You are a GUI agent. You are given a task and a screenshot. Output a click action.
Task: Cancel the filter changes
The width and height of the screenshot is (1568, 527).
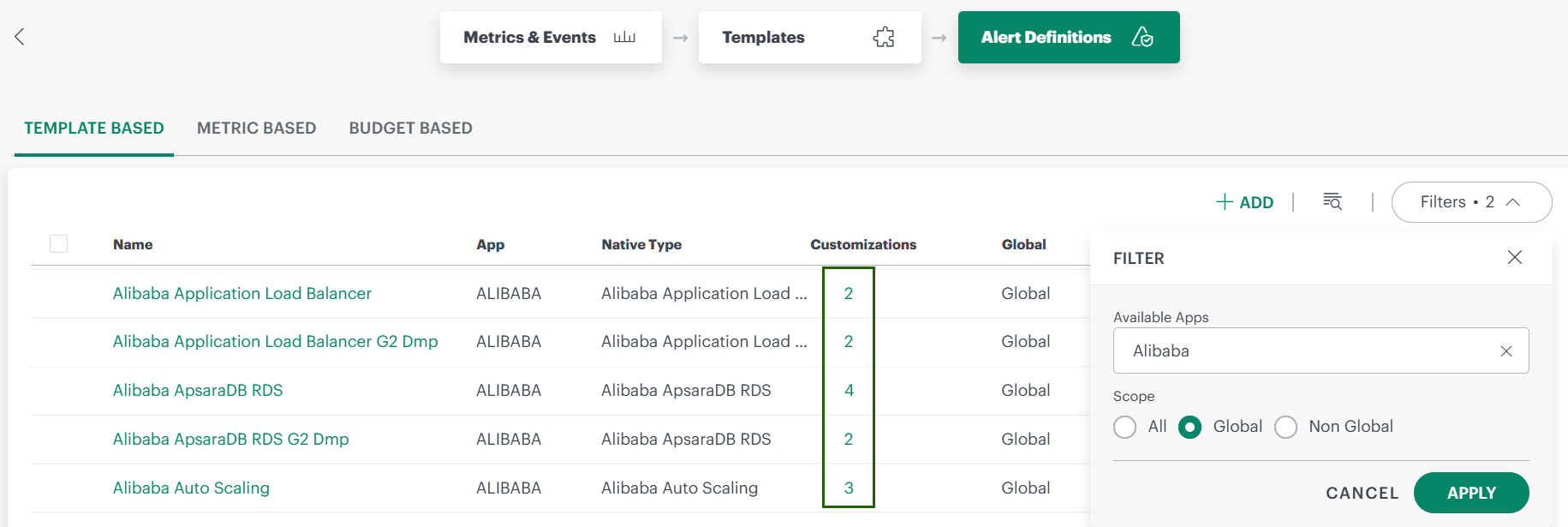(1362, 493)
